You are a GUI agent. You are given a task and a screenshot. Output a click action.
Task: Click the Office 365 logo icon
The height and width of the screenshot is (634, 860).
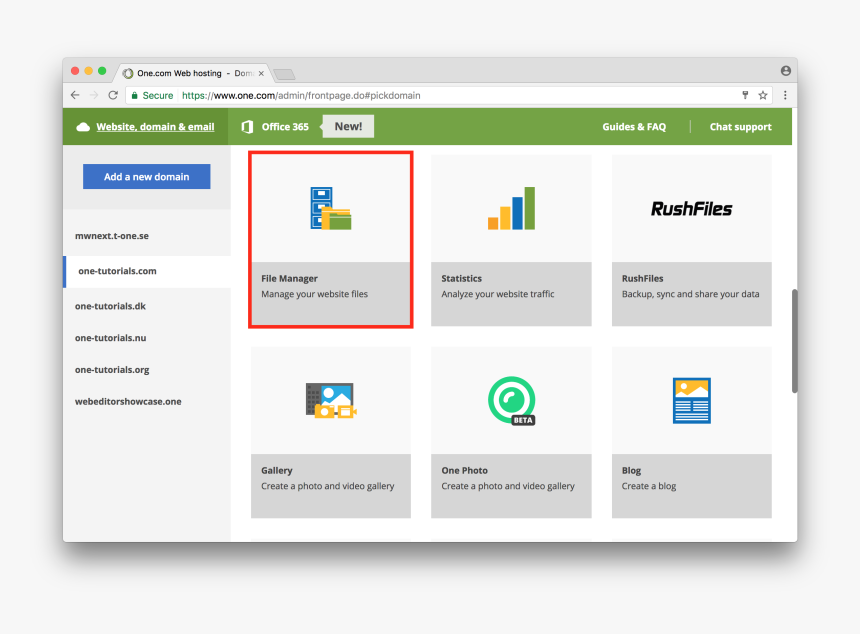(247, 127)
